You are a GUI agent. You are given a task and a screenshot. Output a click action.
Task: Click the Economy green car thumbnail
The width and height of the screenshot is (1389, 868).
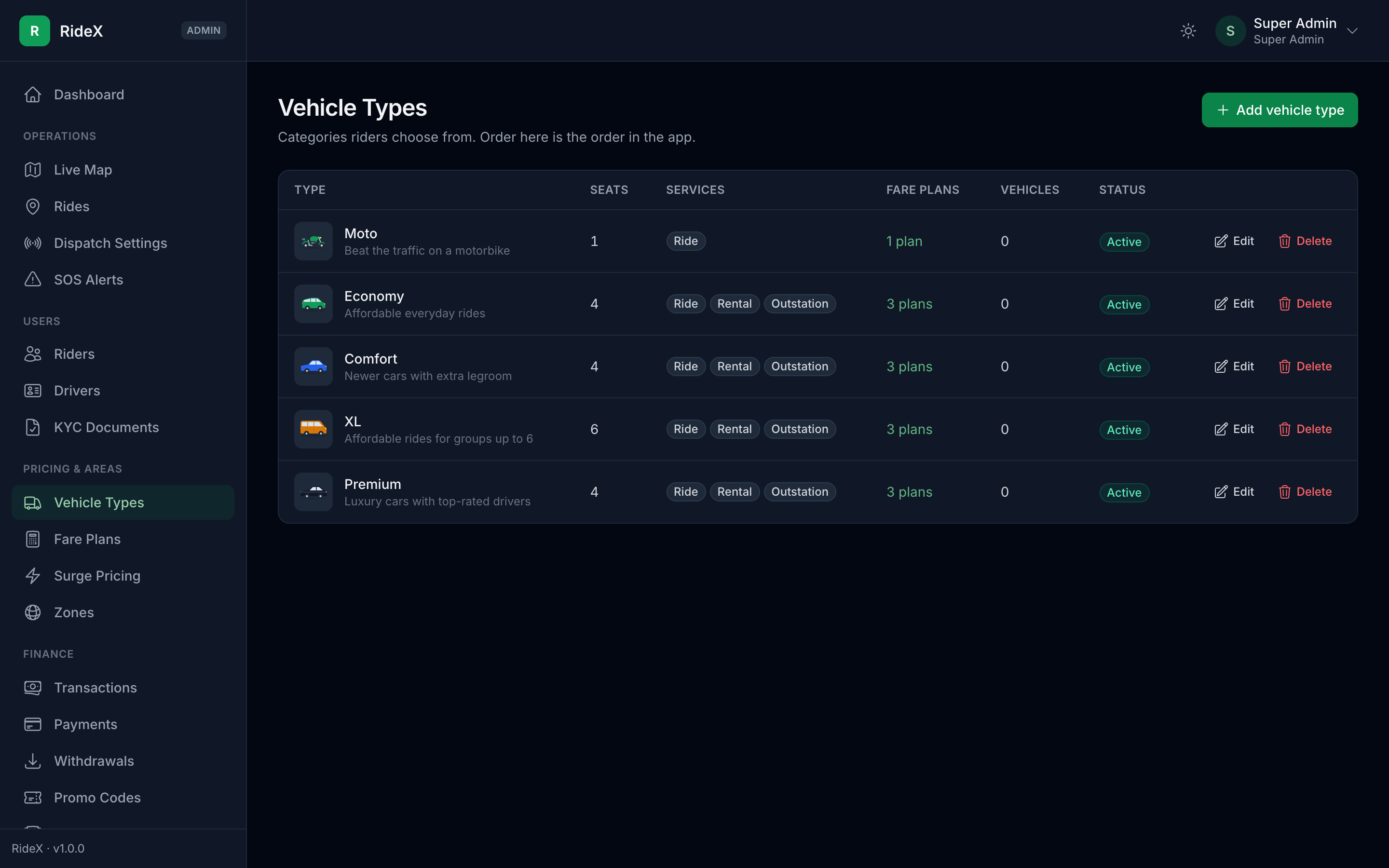[313, 304]
